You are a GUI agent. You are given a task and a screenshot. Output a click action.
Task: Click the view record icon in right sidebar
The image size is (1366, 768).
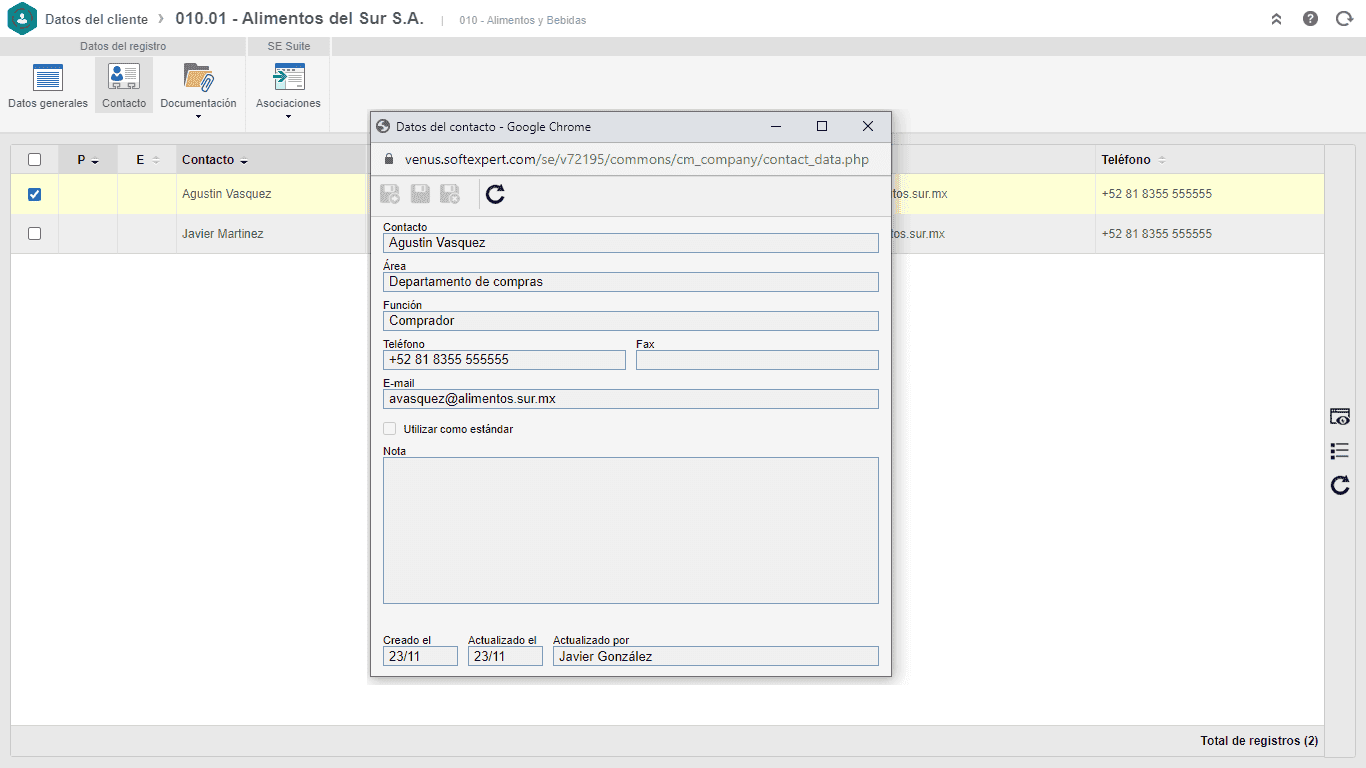[x=1340, y=417]
